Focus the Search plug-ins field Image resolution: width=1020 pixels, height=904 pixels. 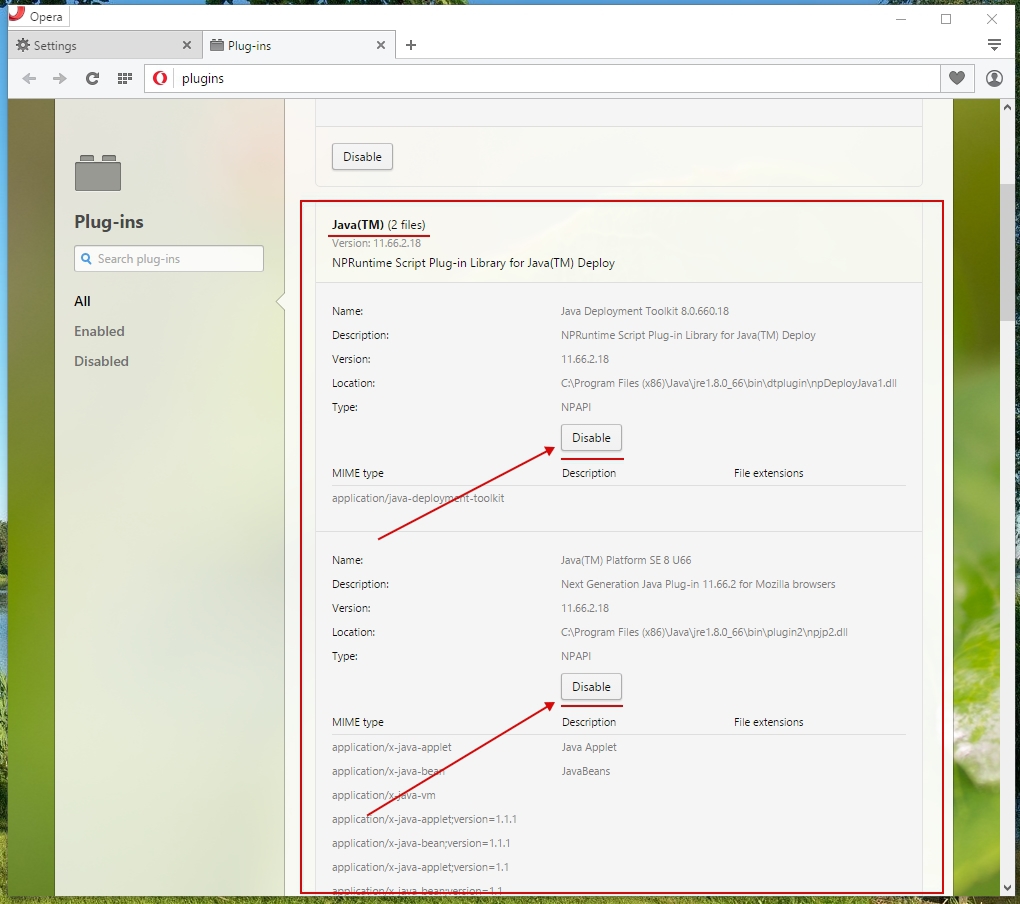coord(169,259)
